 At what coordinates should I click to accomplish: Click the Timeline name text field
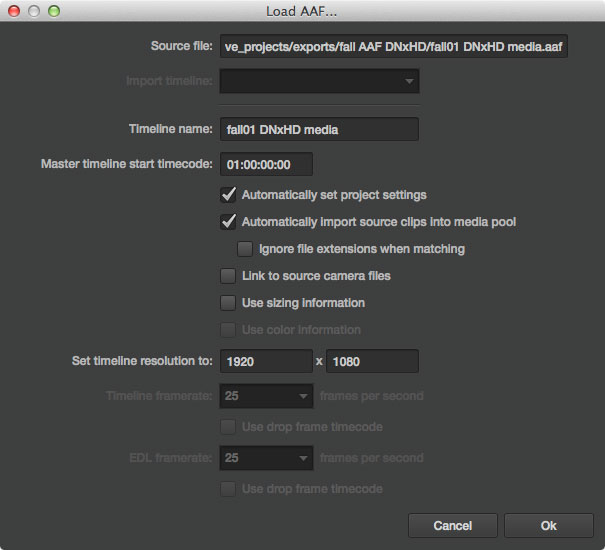pos(319,129)
